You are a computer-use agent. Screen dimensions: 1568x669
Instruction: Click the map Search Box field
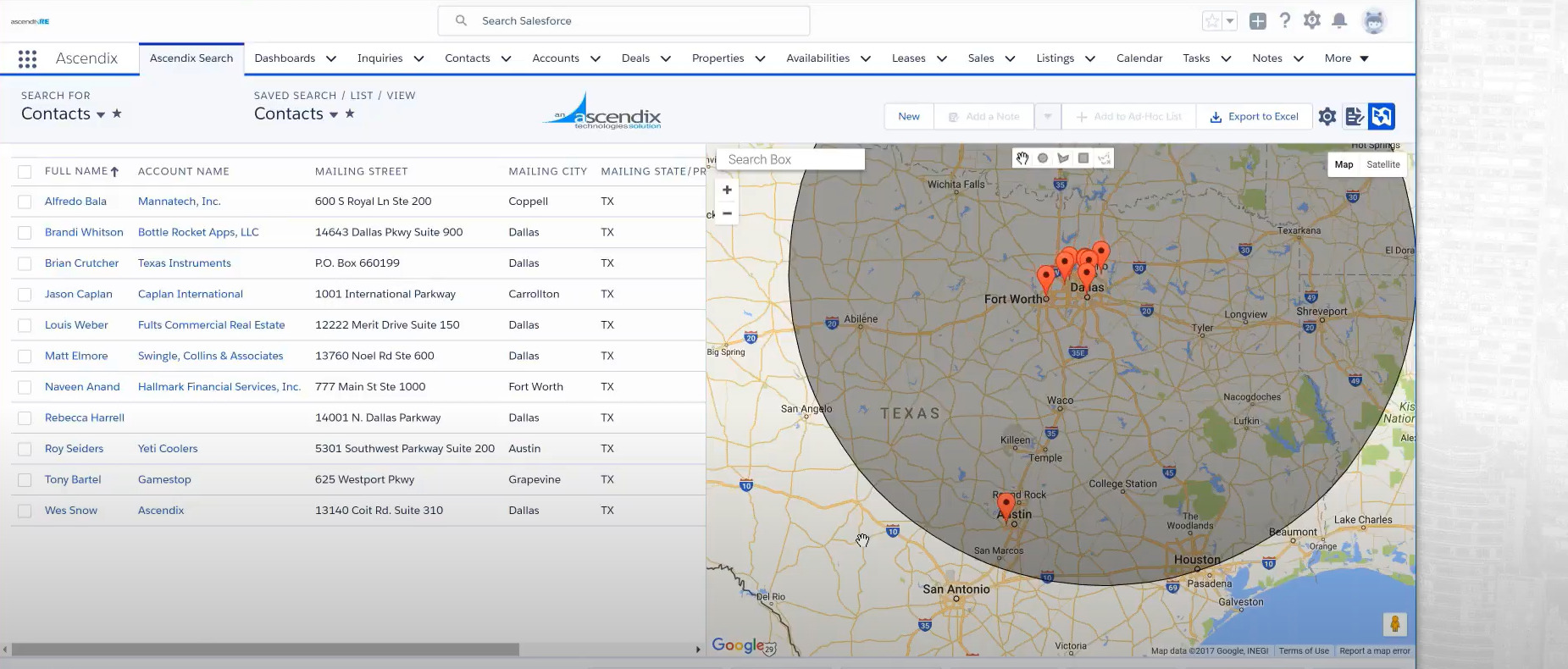click(x=790, y=159)
